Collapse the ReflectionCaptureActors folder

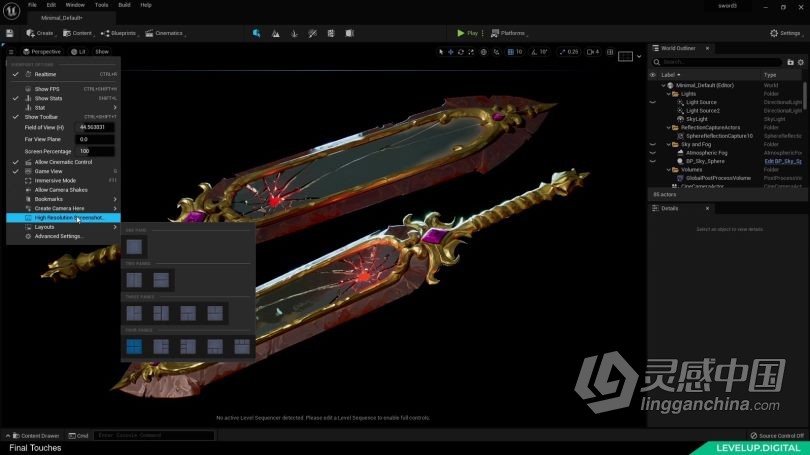pos(668,128)
